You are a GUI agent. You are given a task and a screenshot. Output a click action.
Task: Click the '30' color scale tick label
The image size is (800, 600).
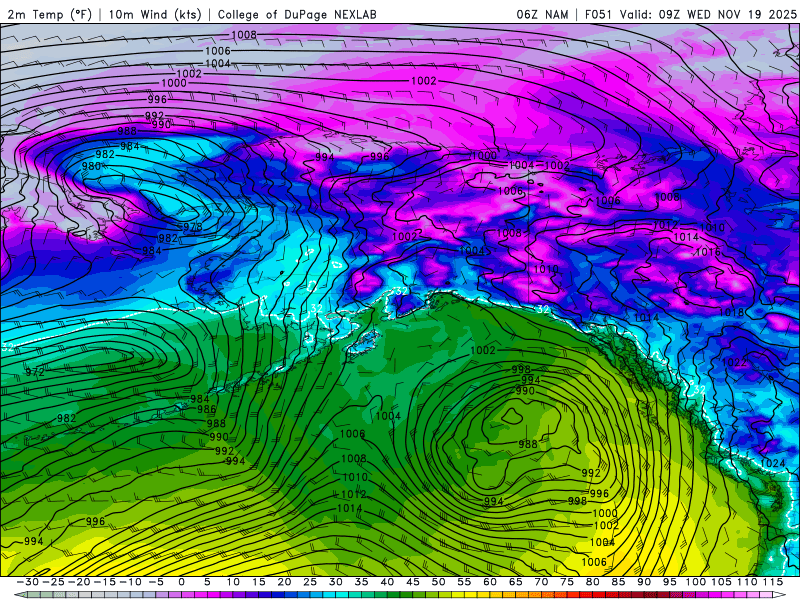pyautogui.click(x=335, y=582)
